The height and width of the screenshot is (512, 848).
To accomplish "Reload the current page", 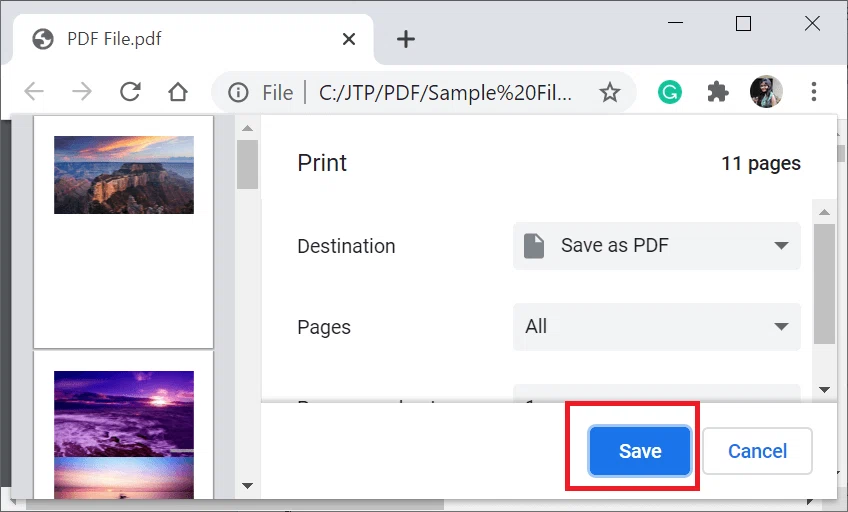I will (x=130, y=91).
